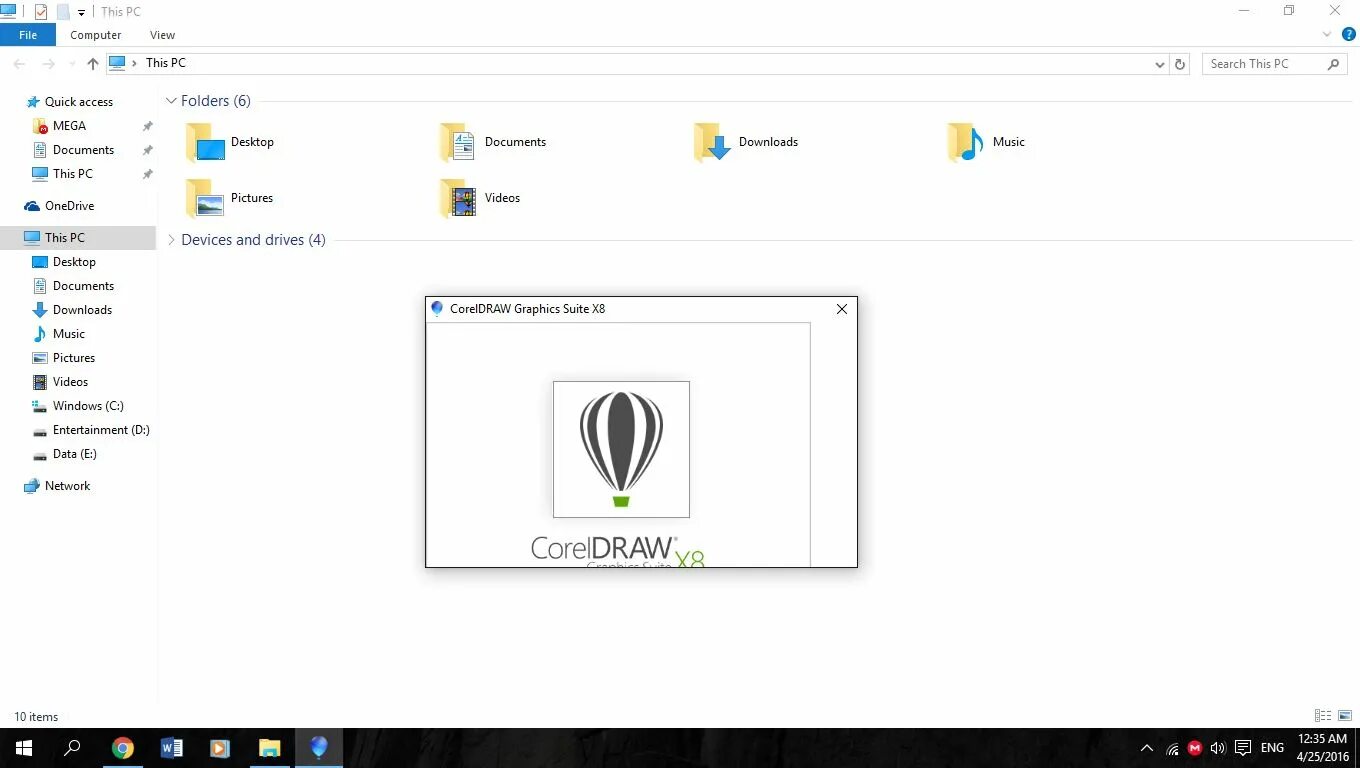The image size is (1360, 768).
Task: Select OneDrive in the navigation pane
Action: (x=59, y=206)
